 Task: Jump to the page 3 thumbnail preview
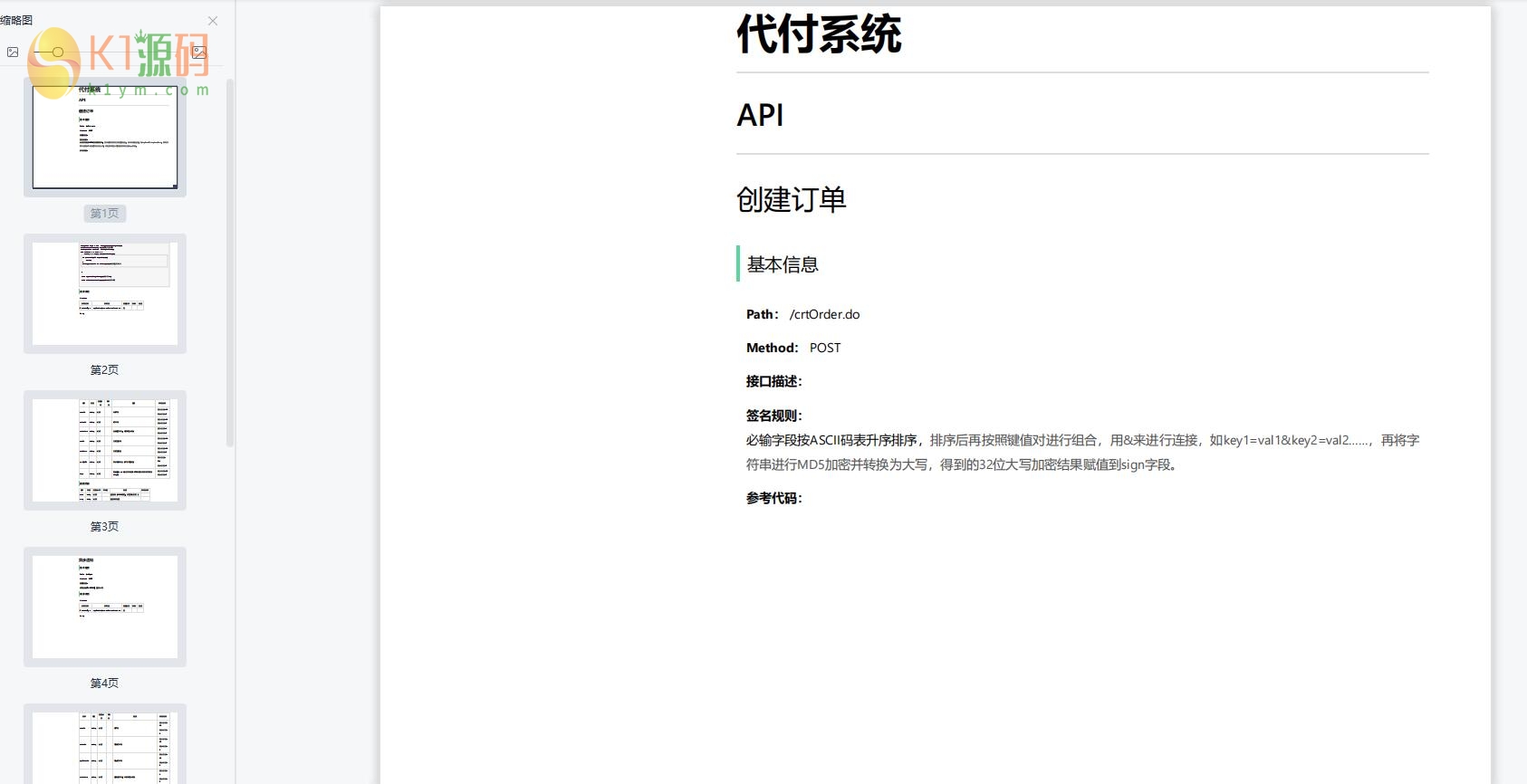pyautogui.click(x=105, y=450)
